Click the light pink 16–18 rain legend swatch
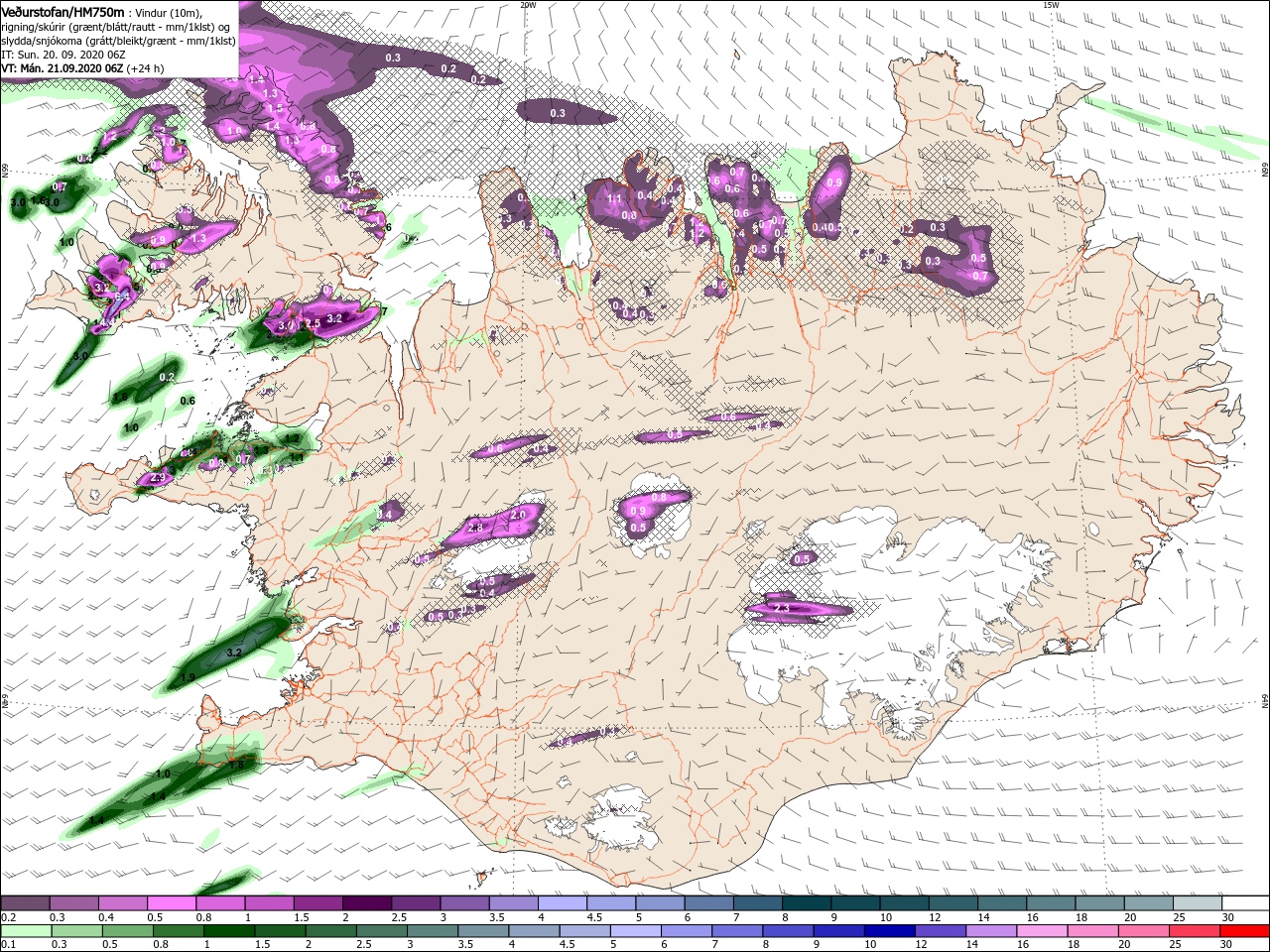The width and height of the screenshot is (1270, 952). coord(1041,931)
